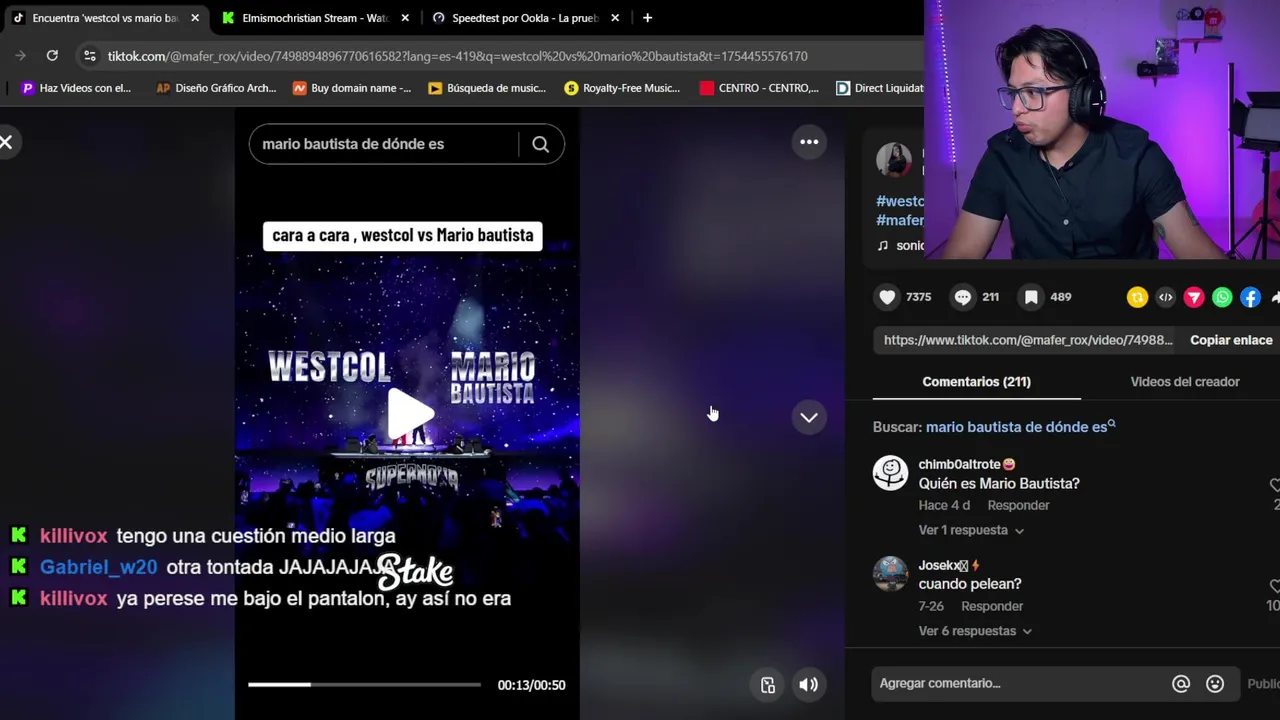Expand Ver 6 respuestas
Image resolution: width=1280 pixels, height=720 pixels.
975,631
